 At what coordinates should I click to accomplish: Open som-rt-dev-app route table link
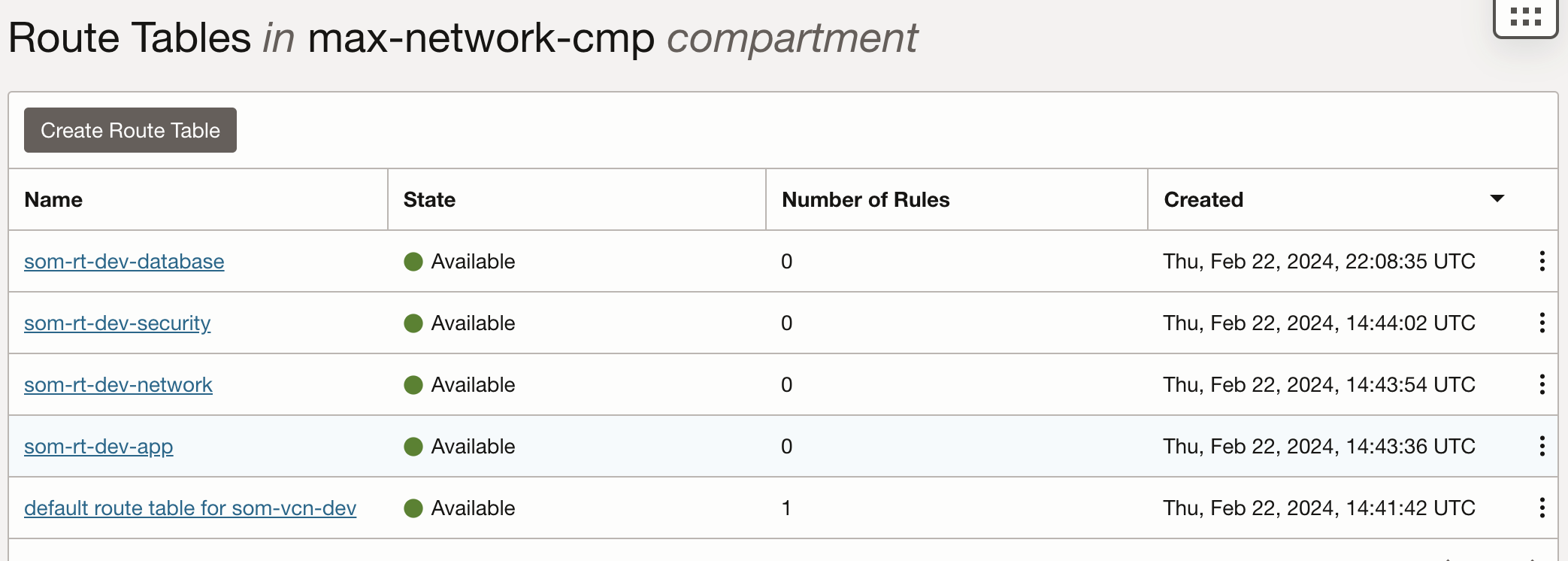(98, 447)
